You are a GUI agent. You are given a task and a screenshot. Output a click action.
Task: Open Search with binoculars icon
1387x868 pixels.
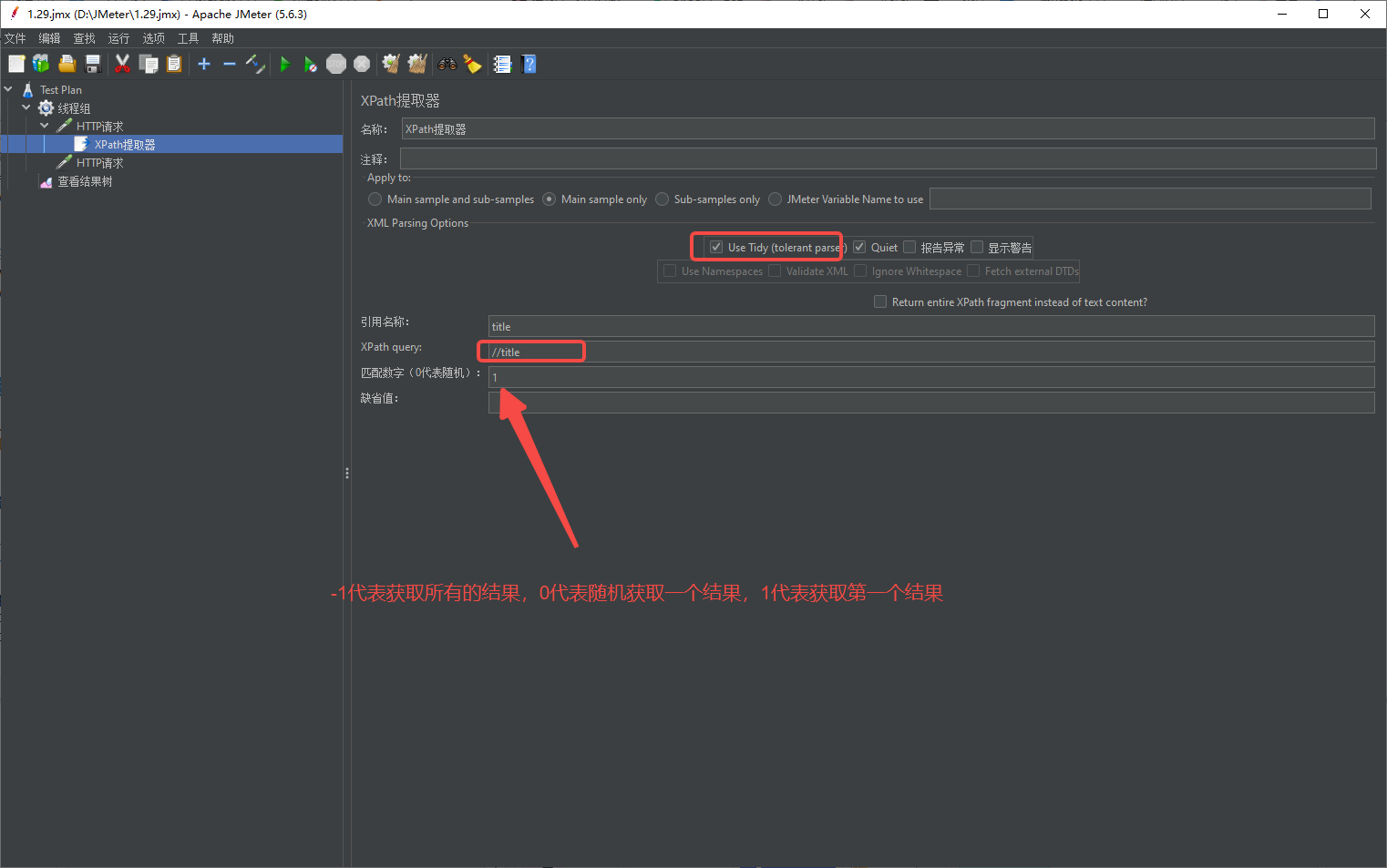point(447,64)
